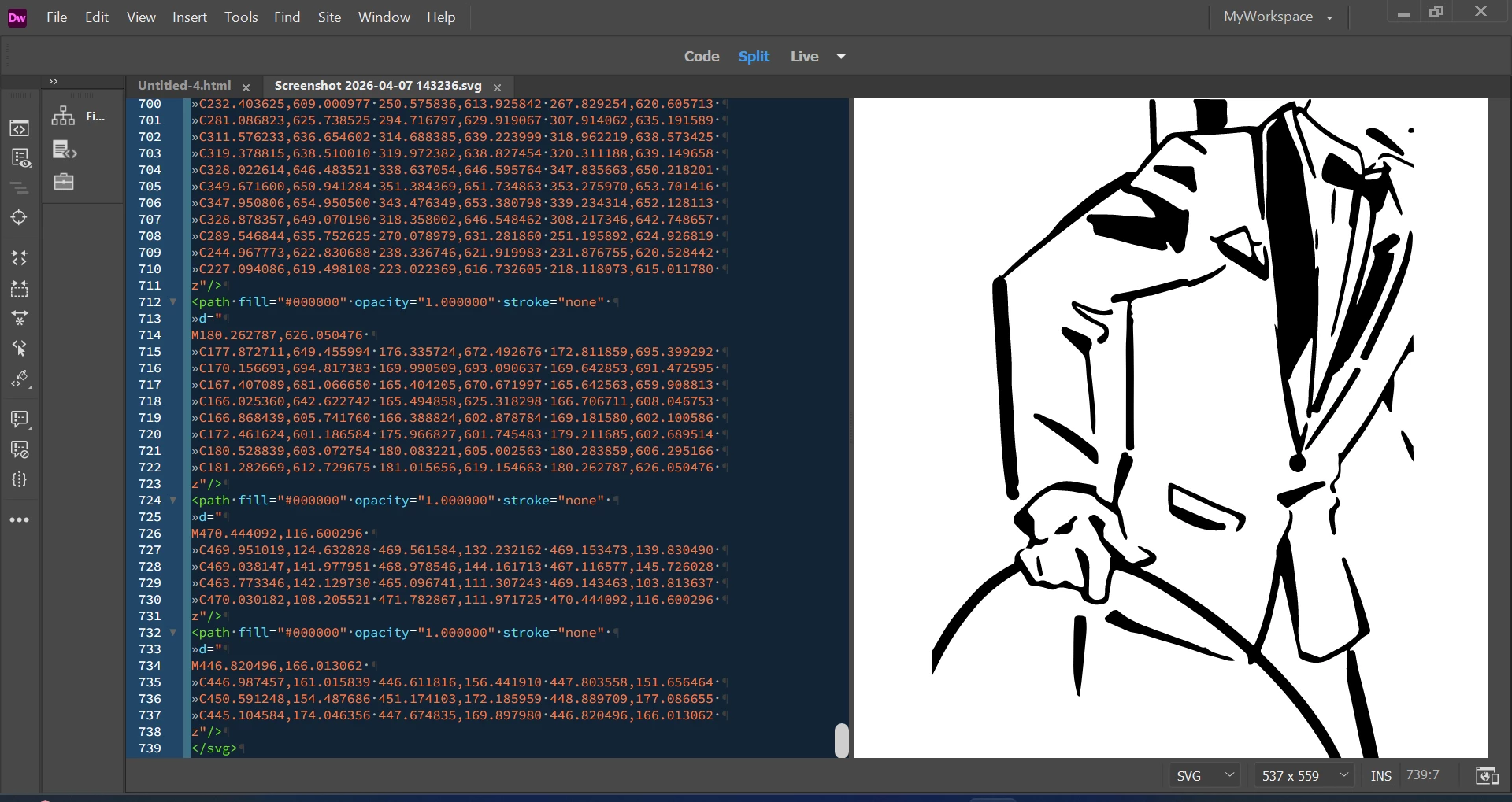Collapse the path tag at line 732
The image size is (1512, 802).
[173, 633]
